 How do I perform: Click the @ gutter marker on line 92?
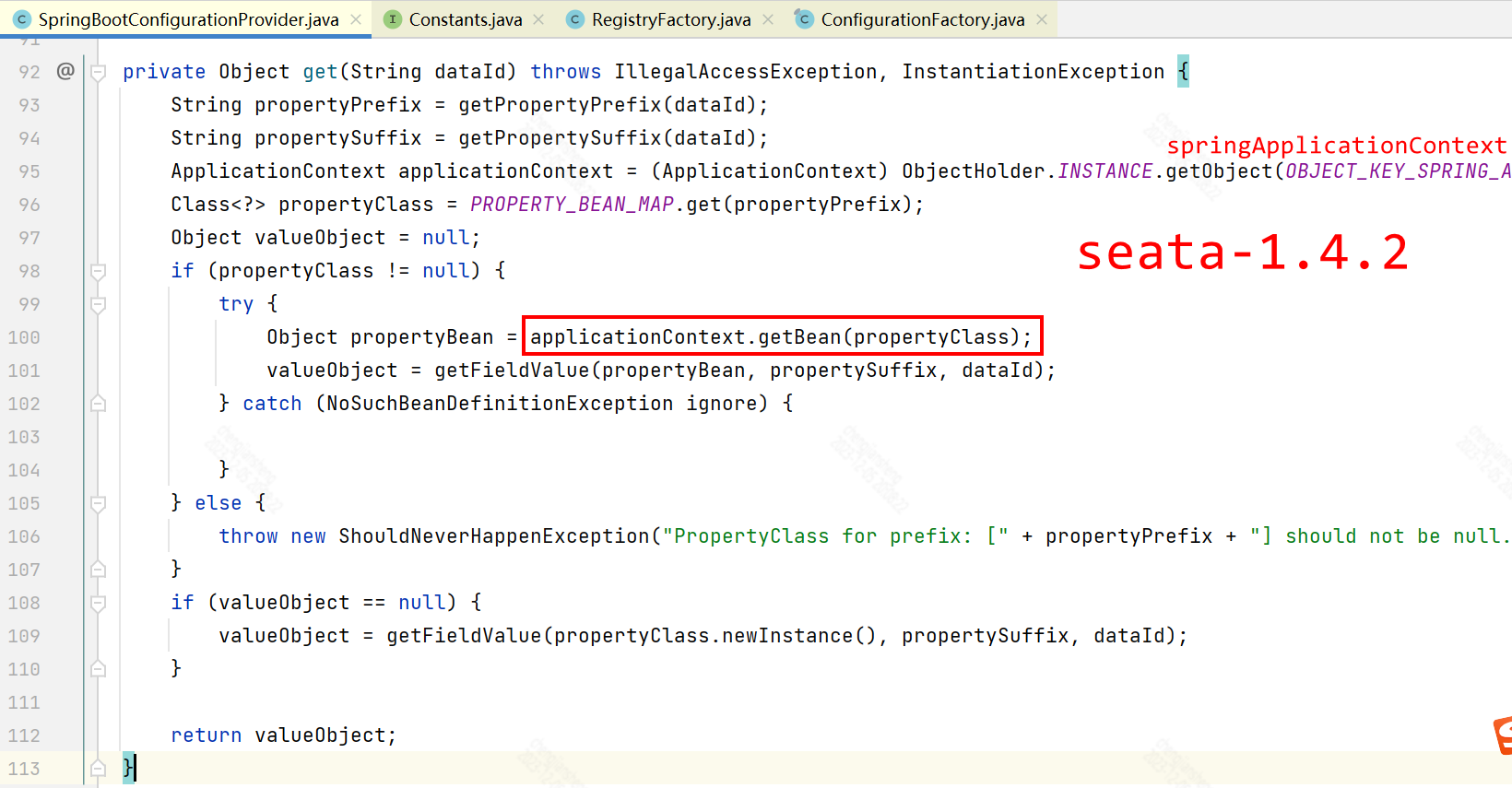point(65,71)
